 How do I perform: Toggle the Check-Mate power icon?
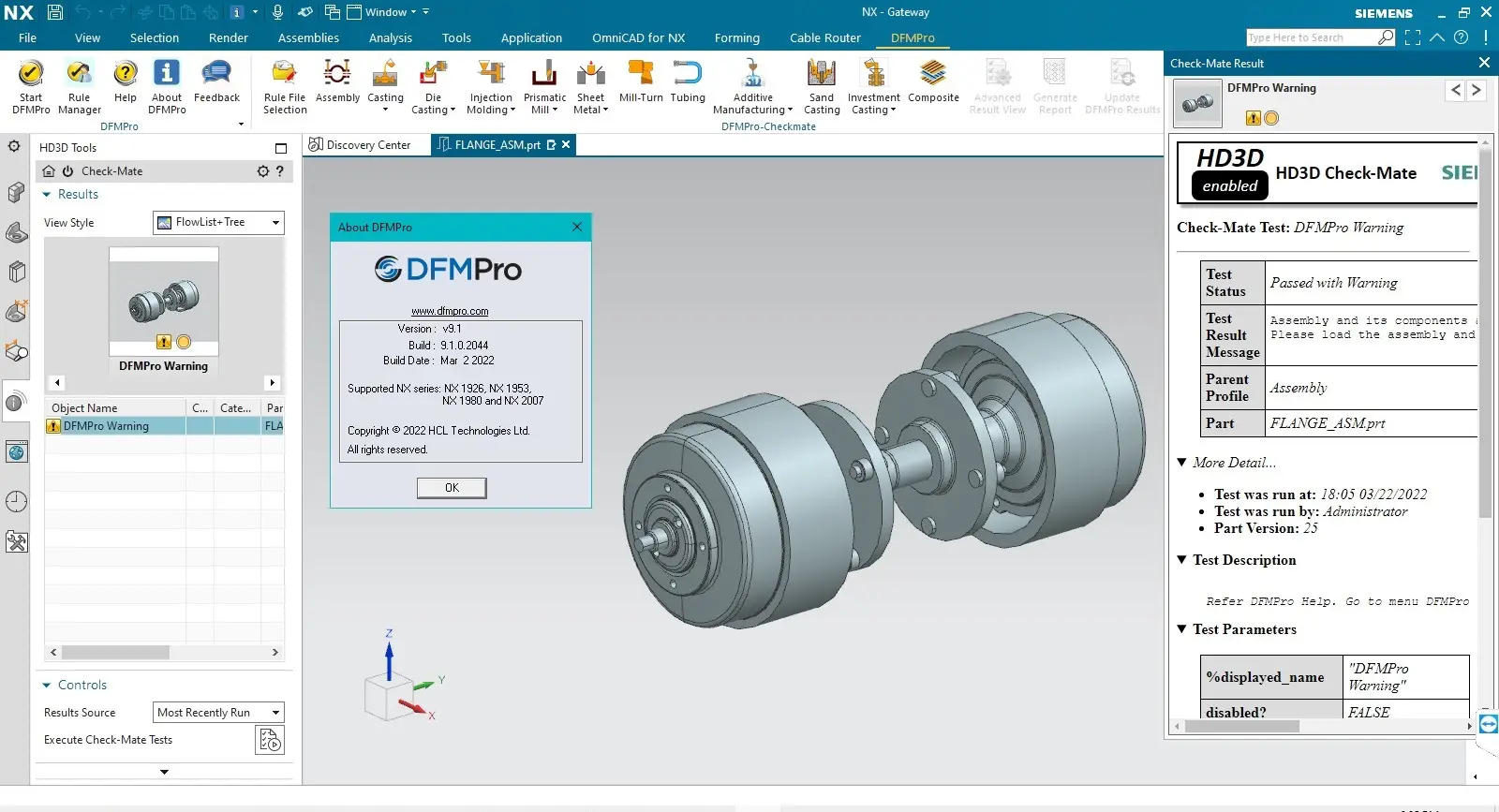click(67, 171)
